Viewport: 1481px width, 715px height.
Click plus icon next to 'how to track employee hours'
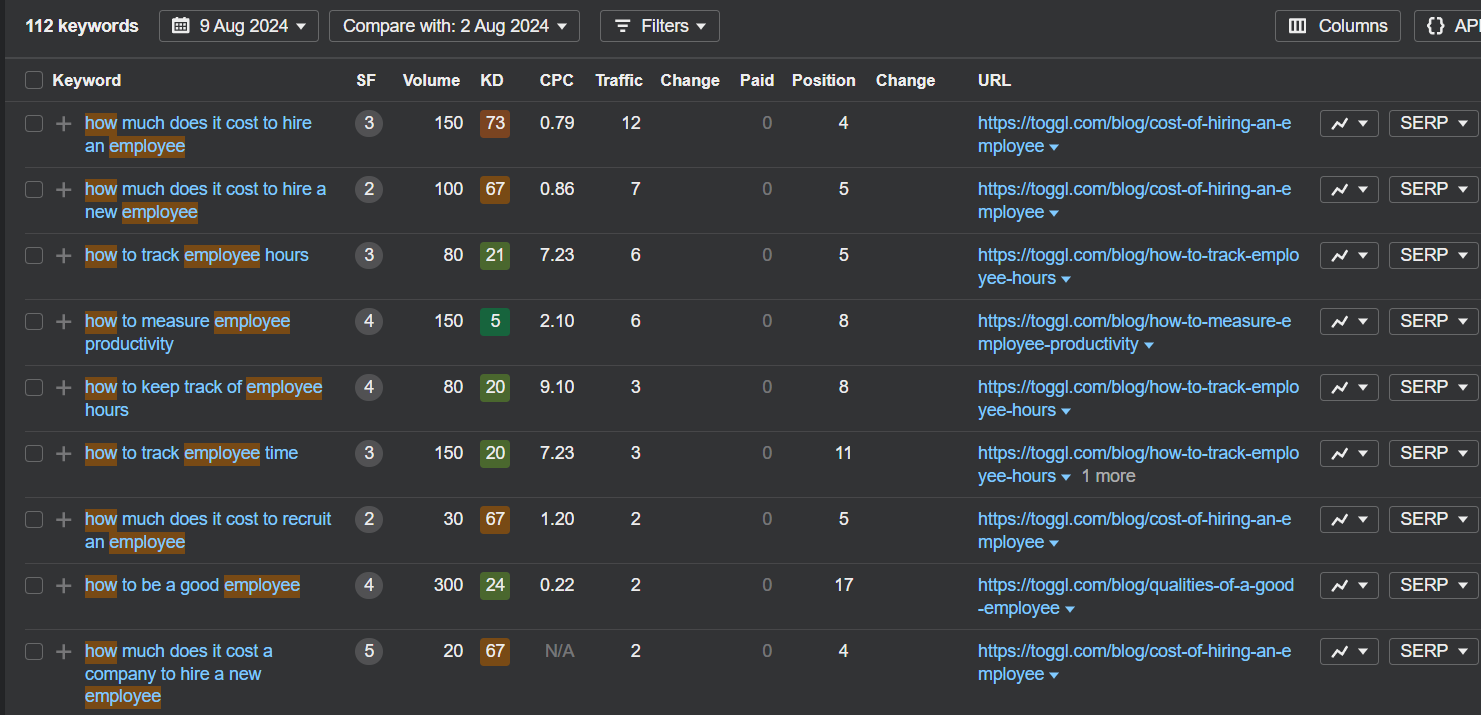pyautogui.click(x=64, y=255)
